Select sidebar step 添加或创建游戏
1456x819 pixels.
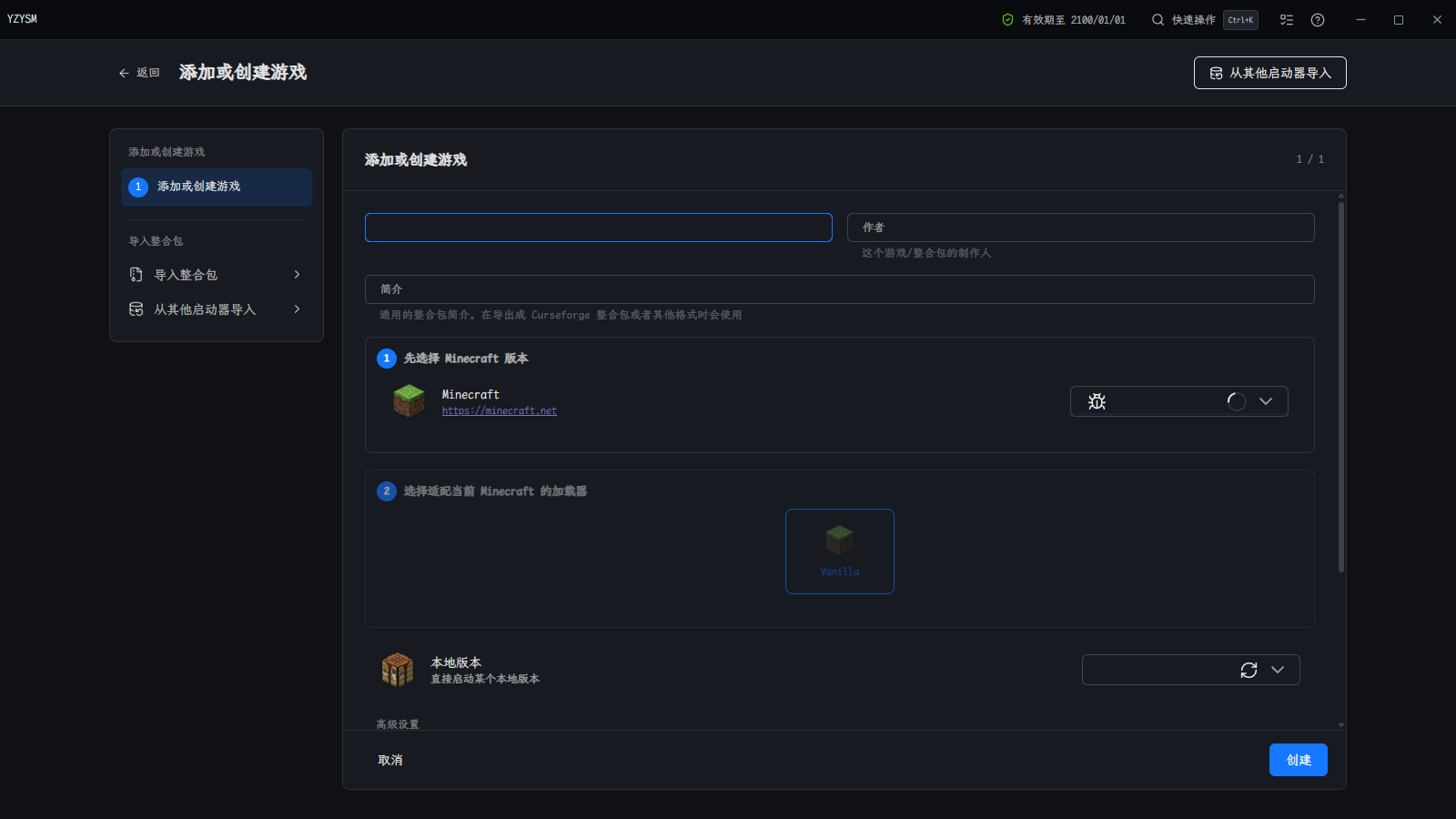point(217,187)
